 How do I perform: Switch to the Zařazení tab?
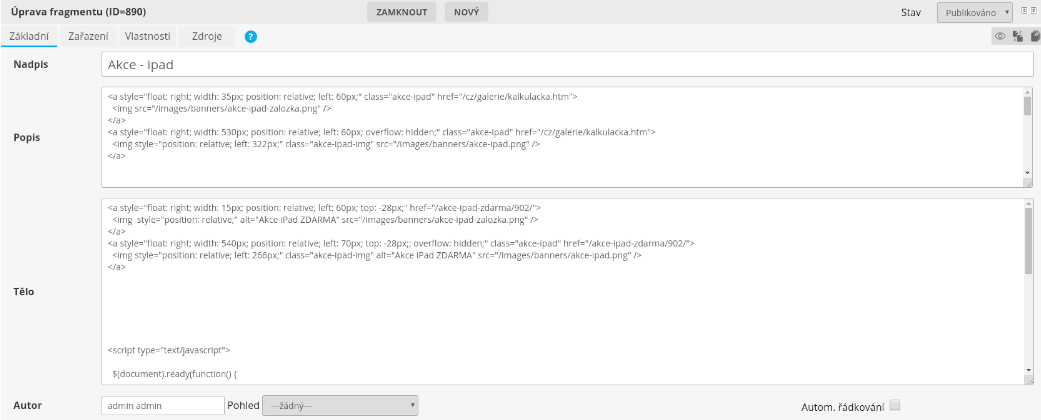tap(88, 36)
